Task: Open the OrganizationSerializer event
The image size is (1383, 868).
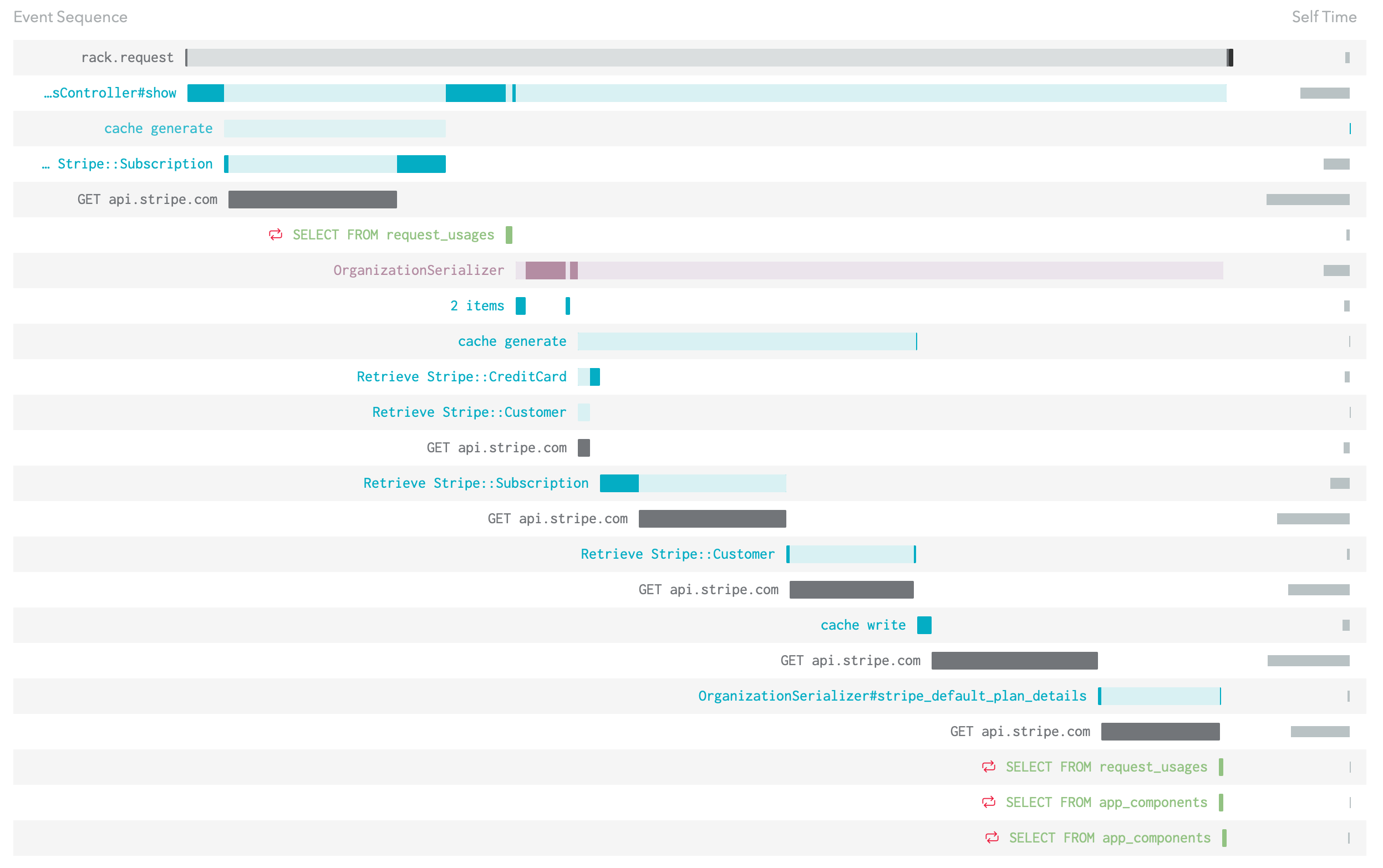Action: tap(419, 270)
